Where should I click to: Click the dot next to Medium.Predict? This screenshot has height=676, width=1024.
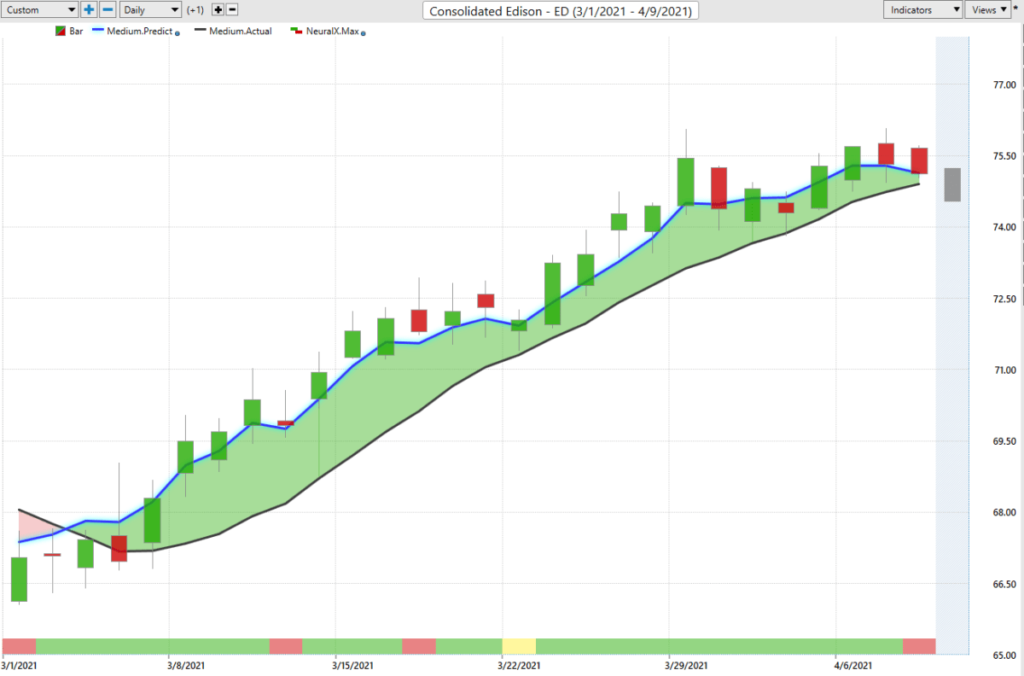point(178,33)
